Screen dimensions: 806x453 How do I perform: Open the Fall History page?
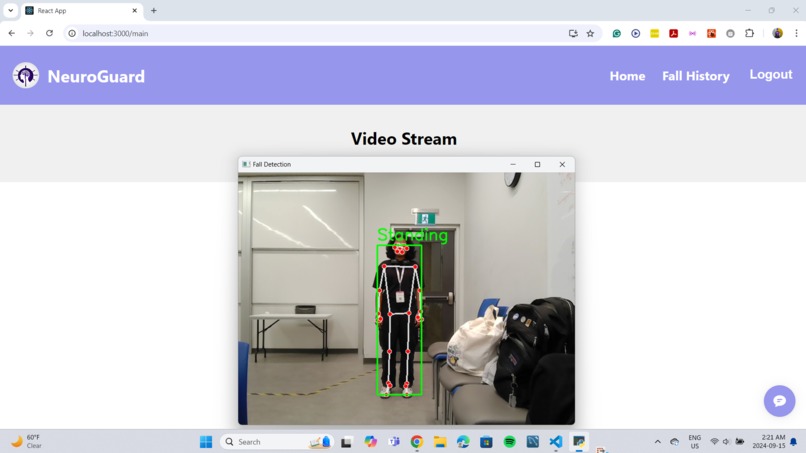click(695, 76)
